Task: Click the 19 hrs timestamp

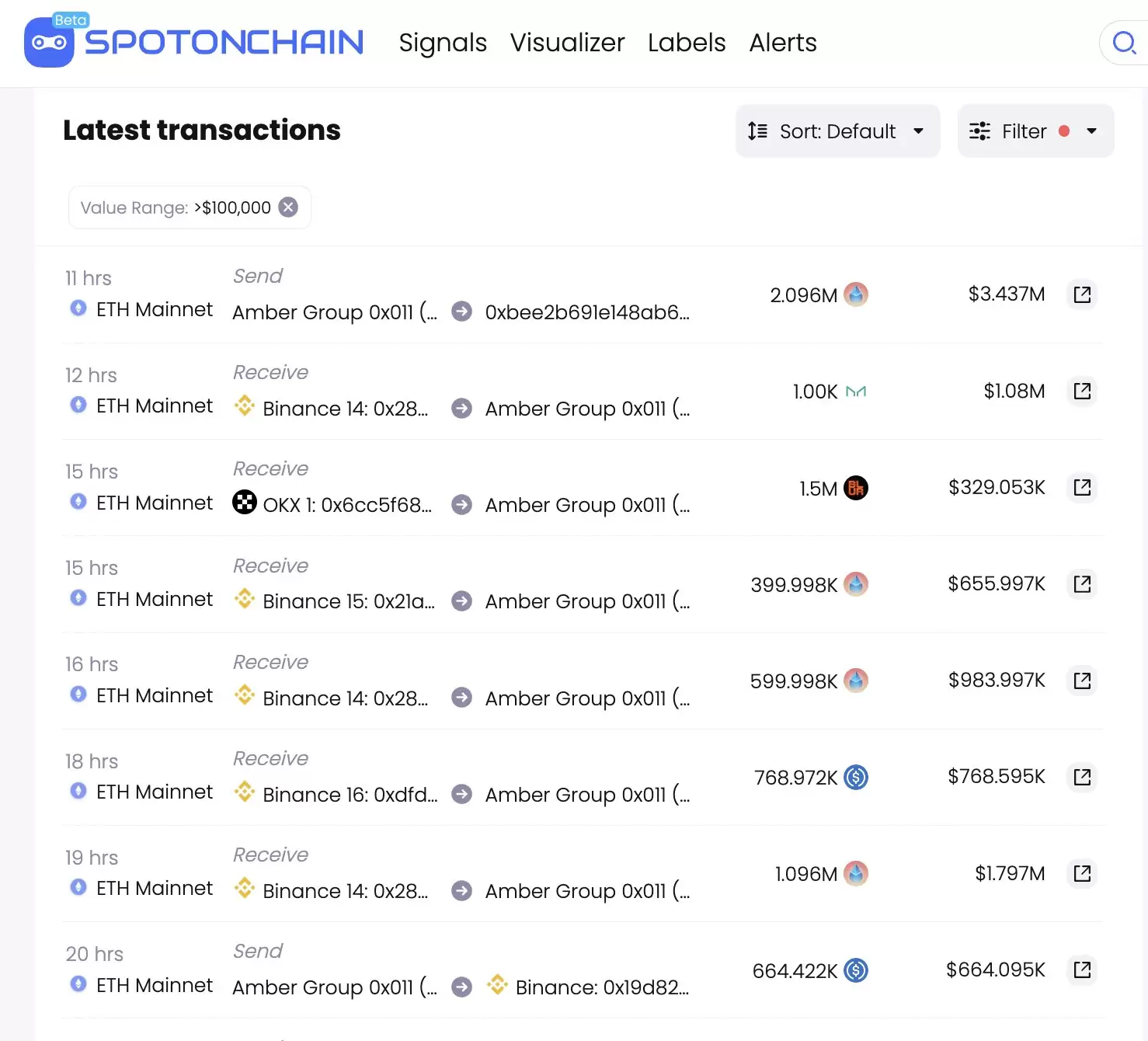Action: coord(92,858)
